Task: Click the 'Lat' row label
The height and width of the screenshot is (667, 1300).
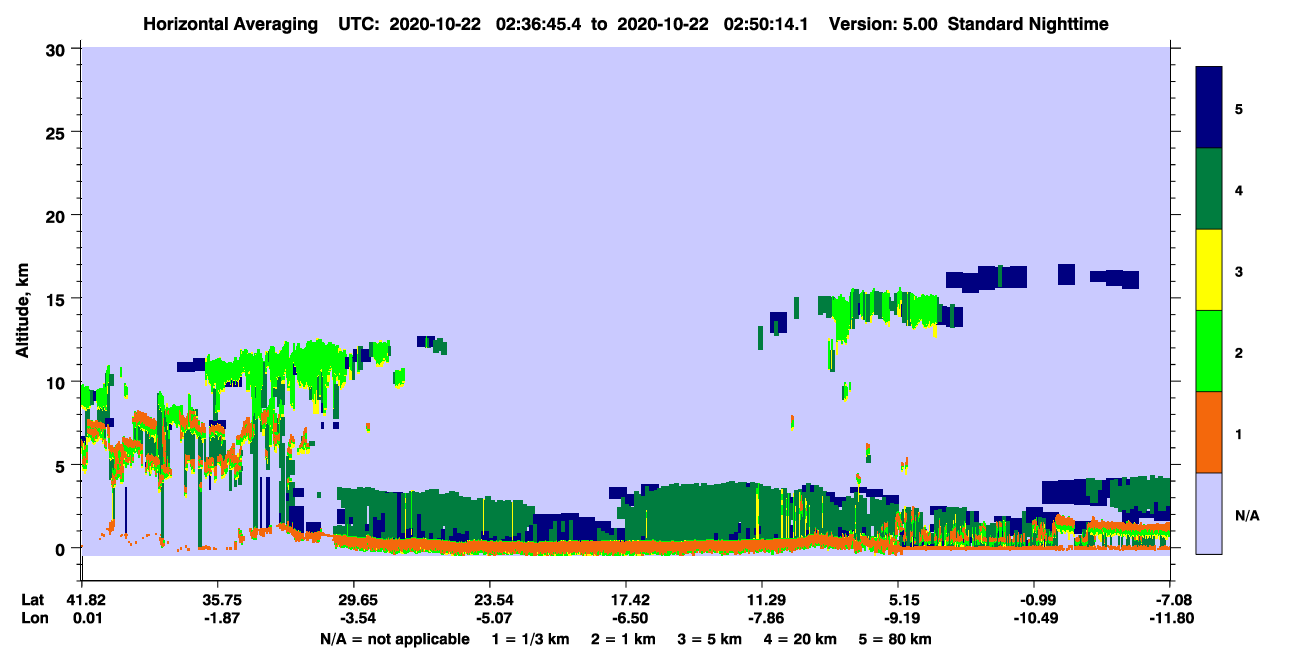Action: pyautogui.click(x=33, y=600)
